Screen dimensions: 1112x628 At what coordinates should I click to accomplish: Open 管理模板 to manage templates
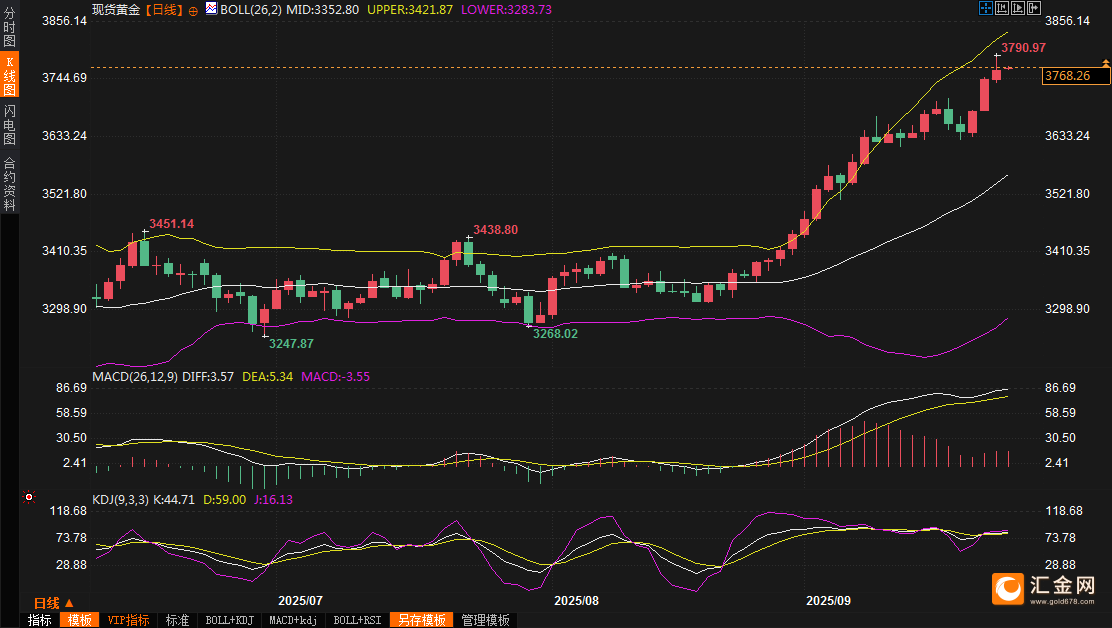coord(485,620)
